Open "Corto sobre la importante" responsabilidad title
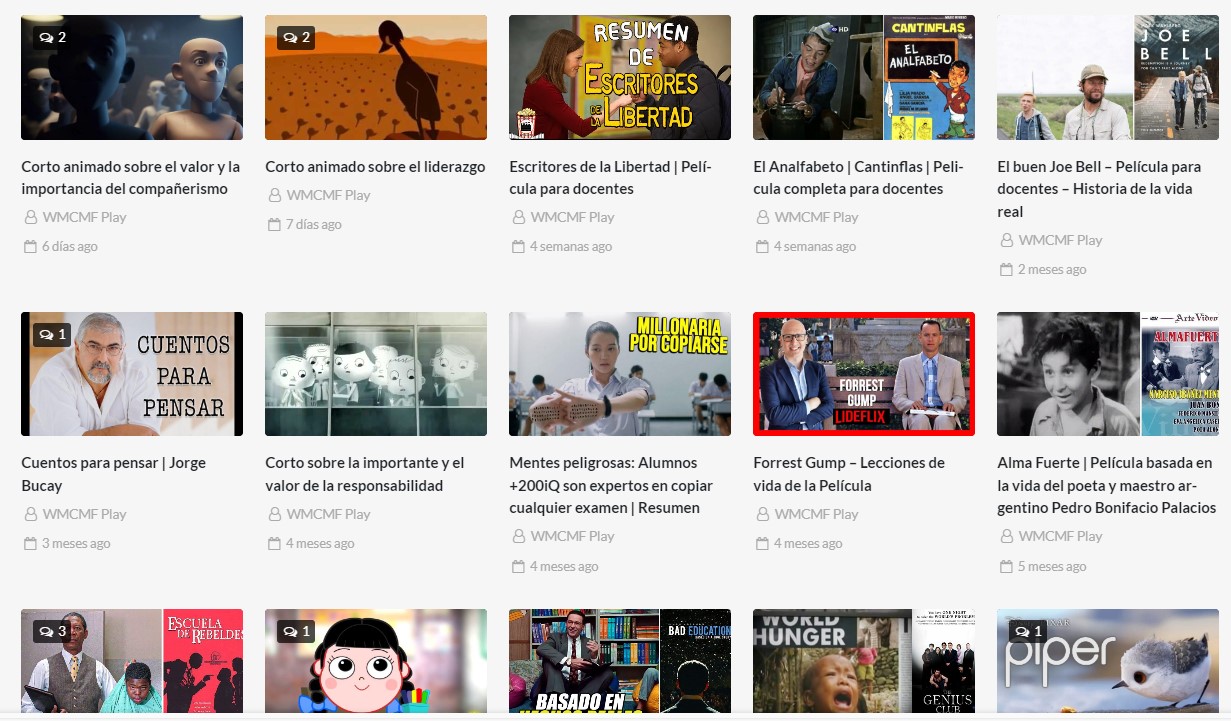The image size is (1231, 721). point(364,474)
